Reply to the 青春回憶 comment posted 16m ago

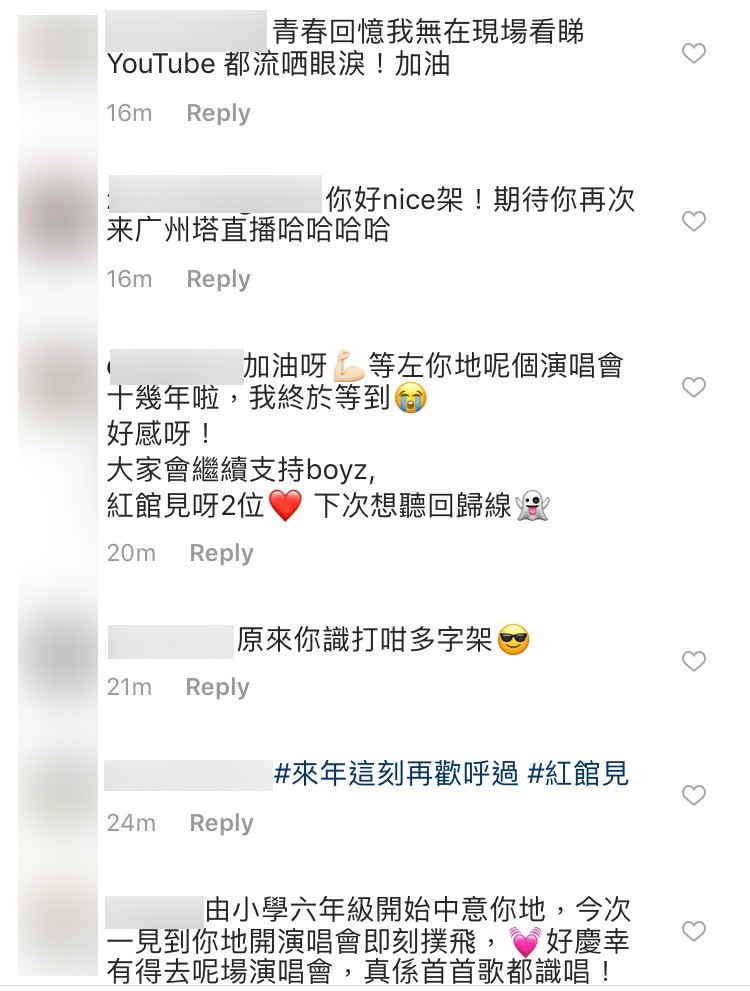[219, 113]
